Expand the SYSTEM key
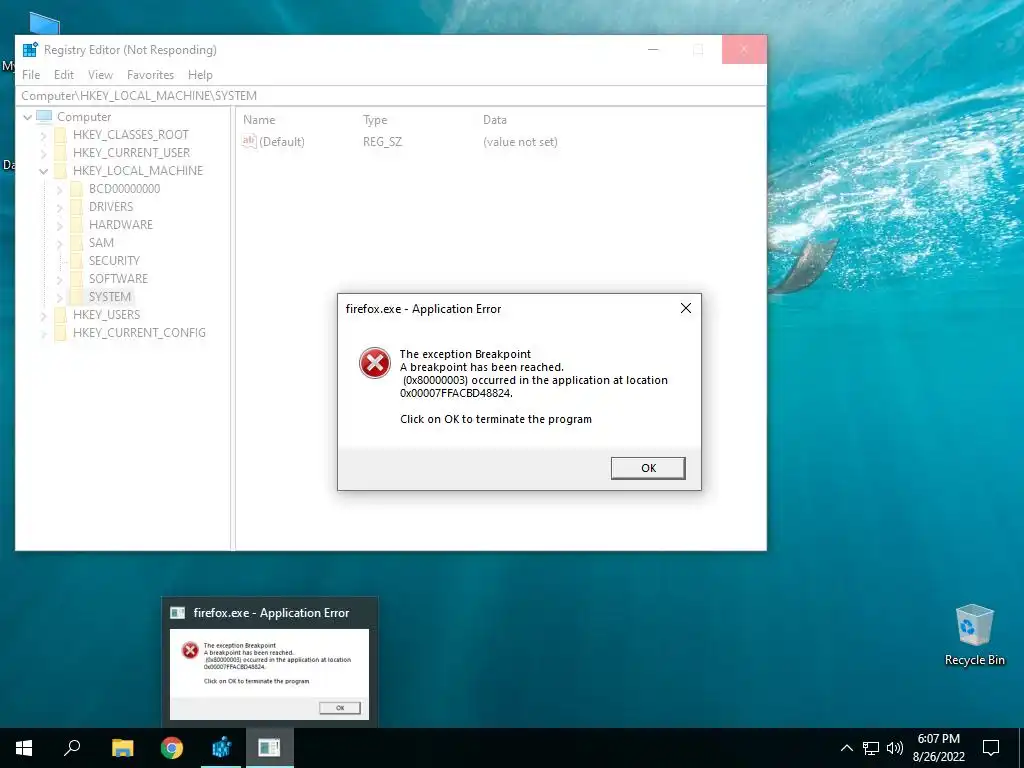Image resolution: width=1024 pixels, height=768 pixels. click(59, 297)
